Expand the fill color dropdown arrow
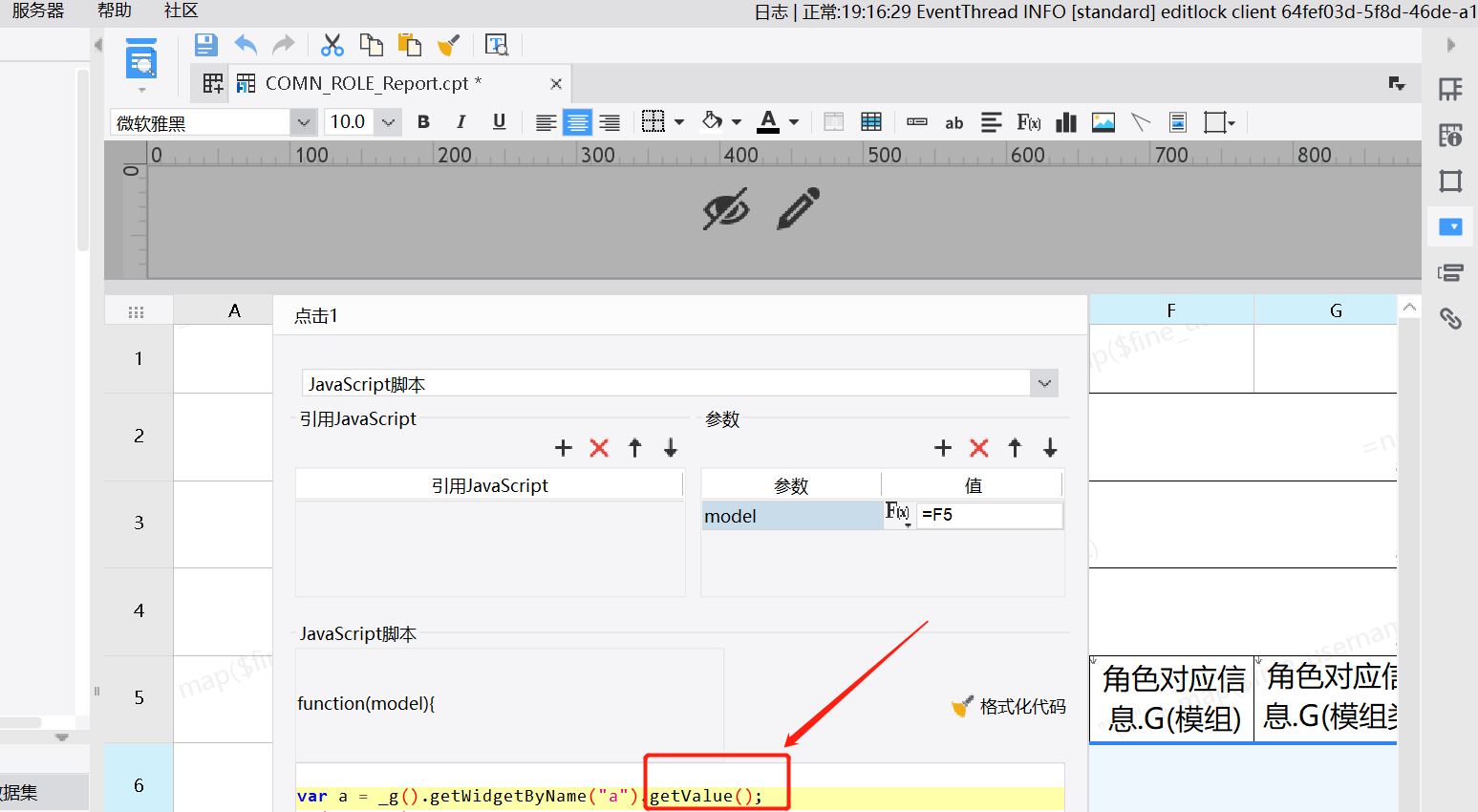 click(x=737, y=122)
